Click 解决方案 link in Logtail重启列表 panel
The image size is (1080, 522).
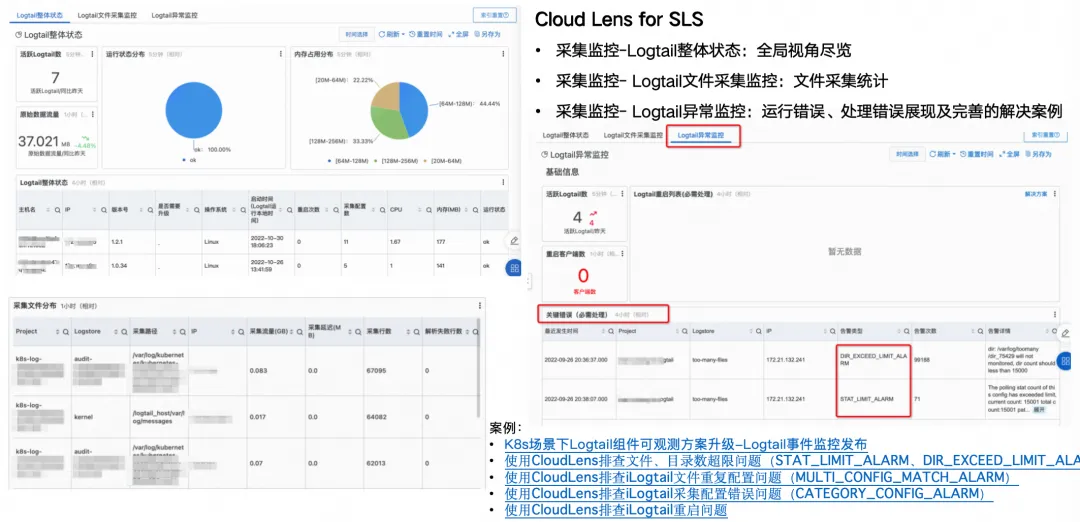click(x=1036, y=195)
